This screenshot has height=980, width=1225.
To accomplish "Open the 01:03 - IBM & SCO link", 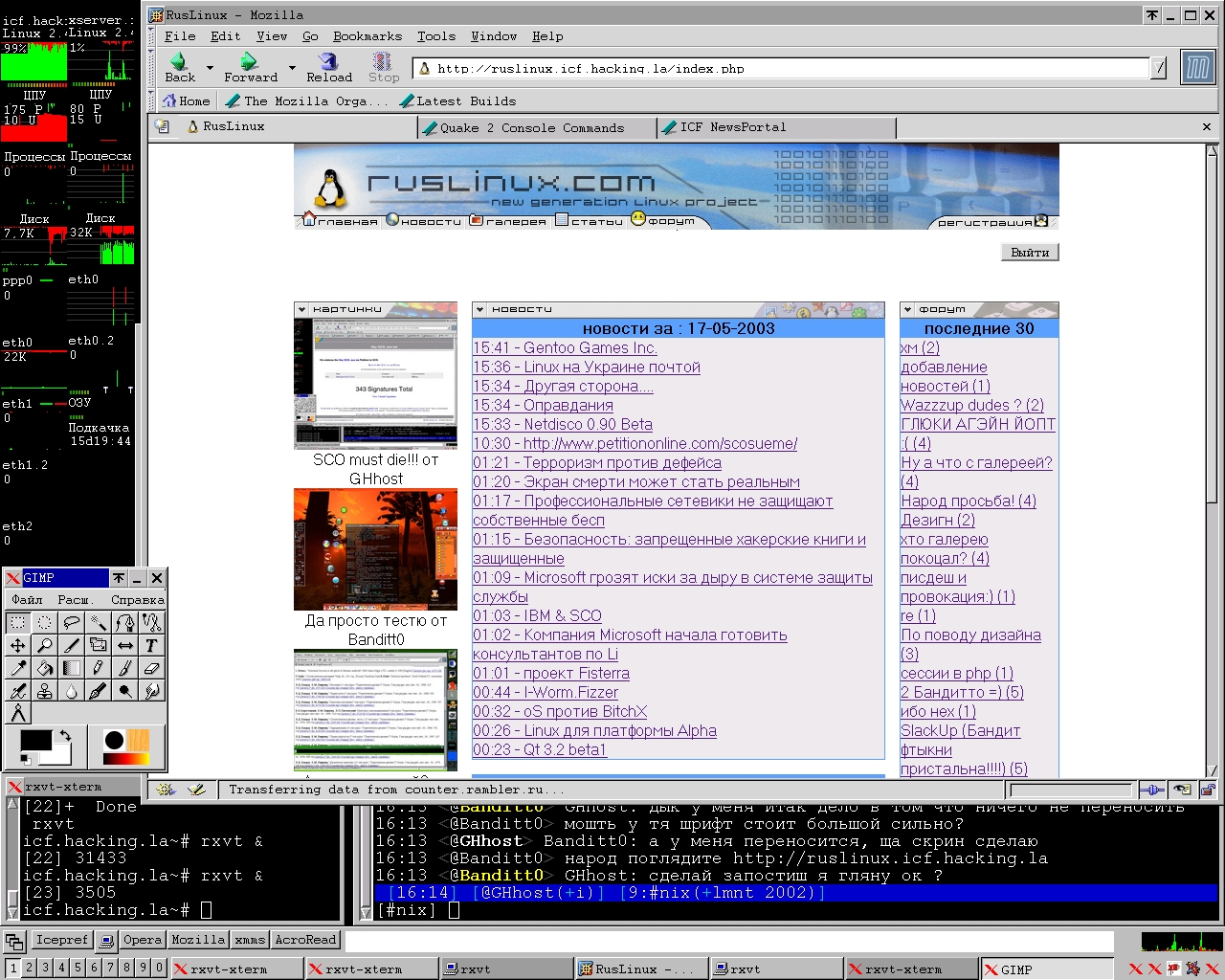I will (537, 616).
